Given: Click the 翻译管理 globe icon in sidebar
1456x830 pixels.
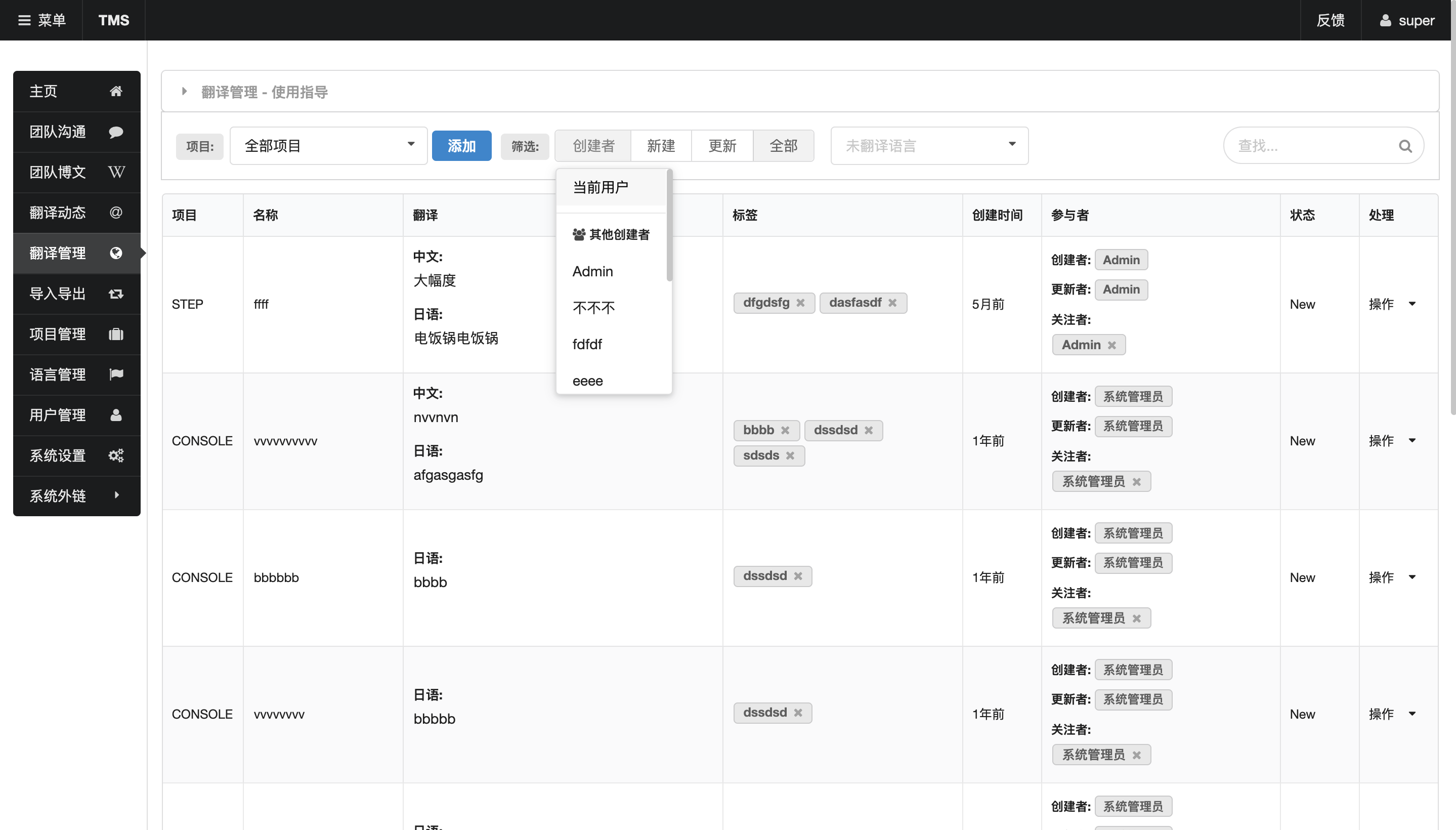Looking at the screenshot, I should pos(117,253).
